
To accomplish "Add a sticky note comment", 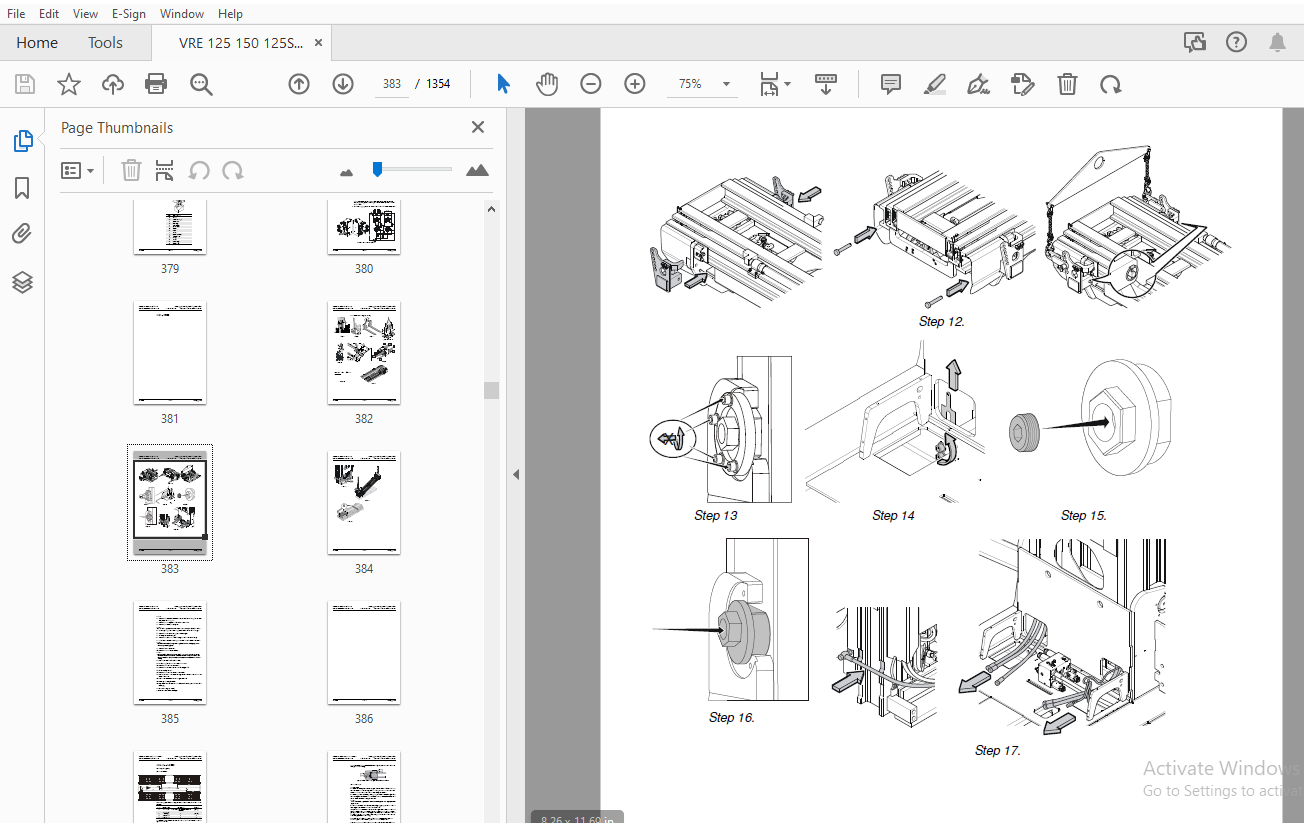I will [891, 84].
